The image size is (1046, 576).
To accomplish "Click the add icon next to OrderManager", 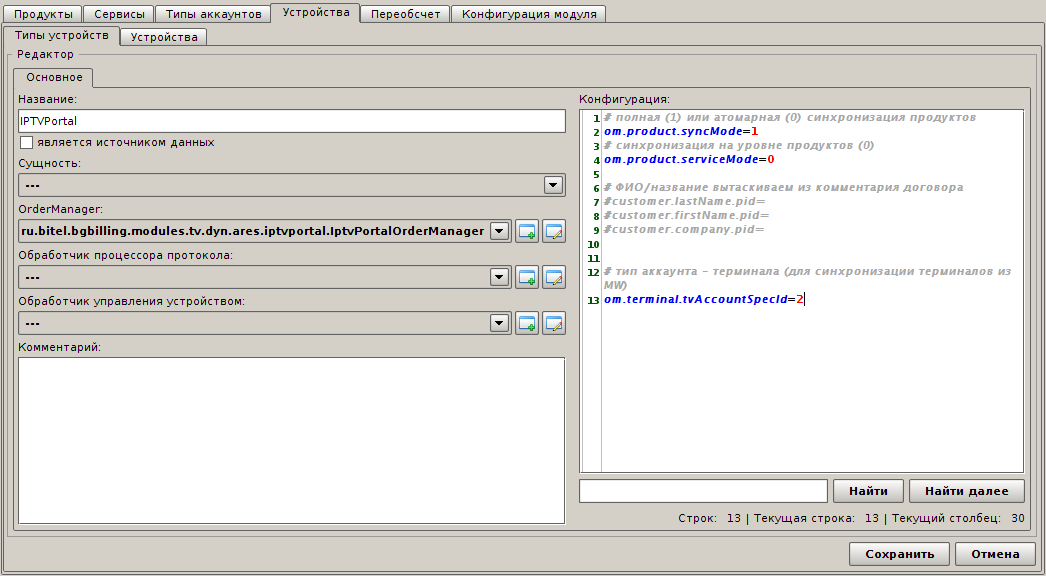I will (x=527, y=231).
